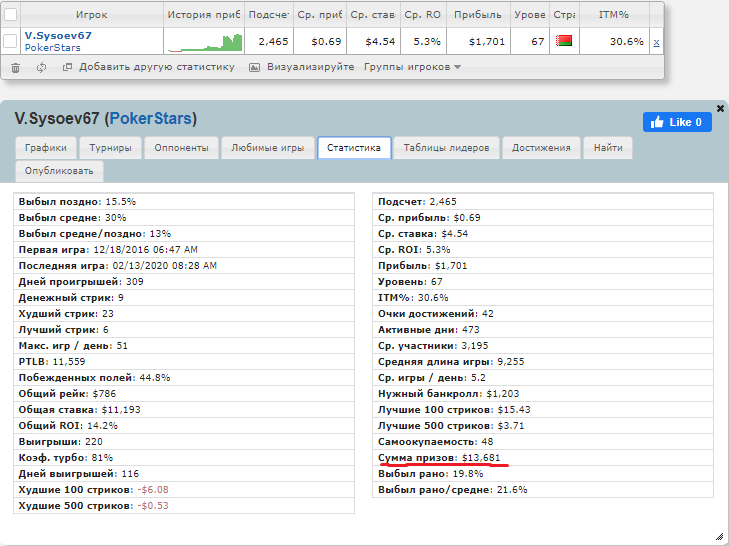
Task: Sort by Игрок column header
Action: point(92,14)
